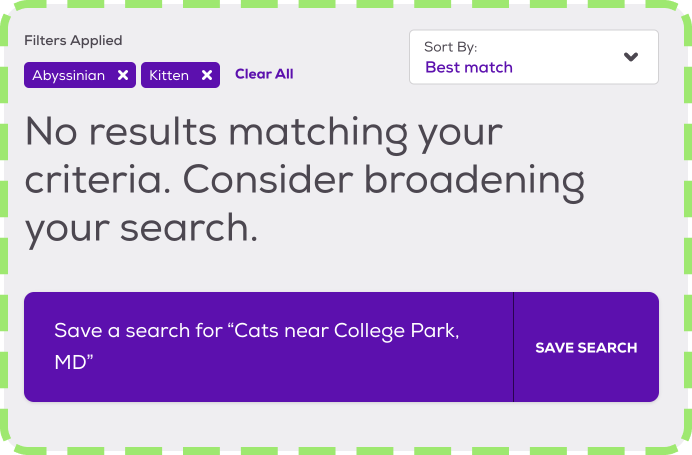Click the Best match sort value
Viewport: 692px width, 455px height.
tap(469, 68)
